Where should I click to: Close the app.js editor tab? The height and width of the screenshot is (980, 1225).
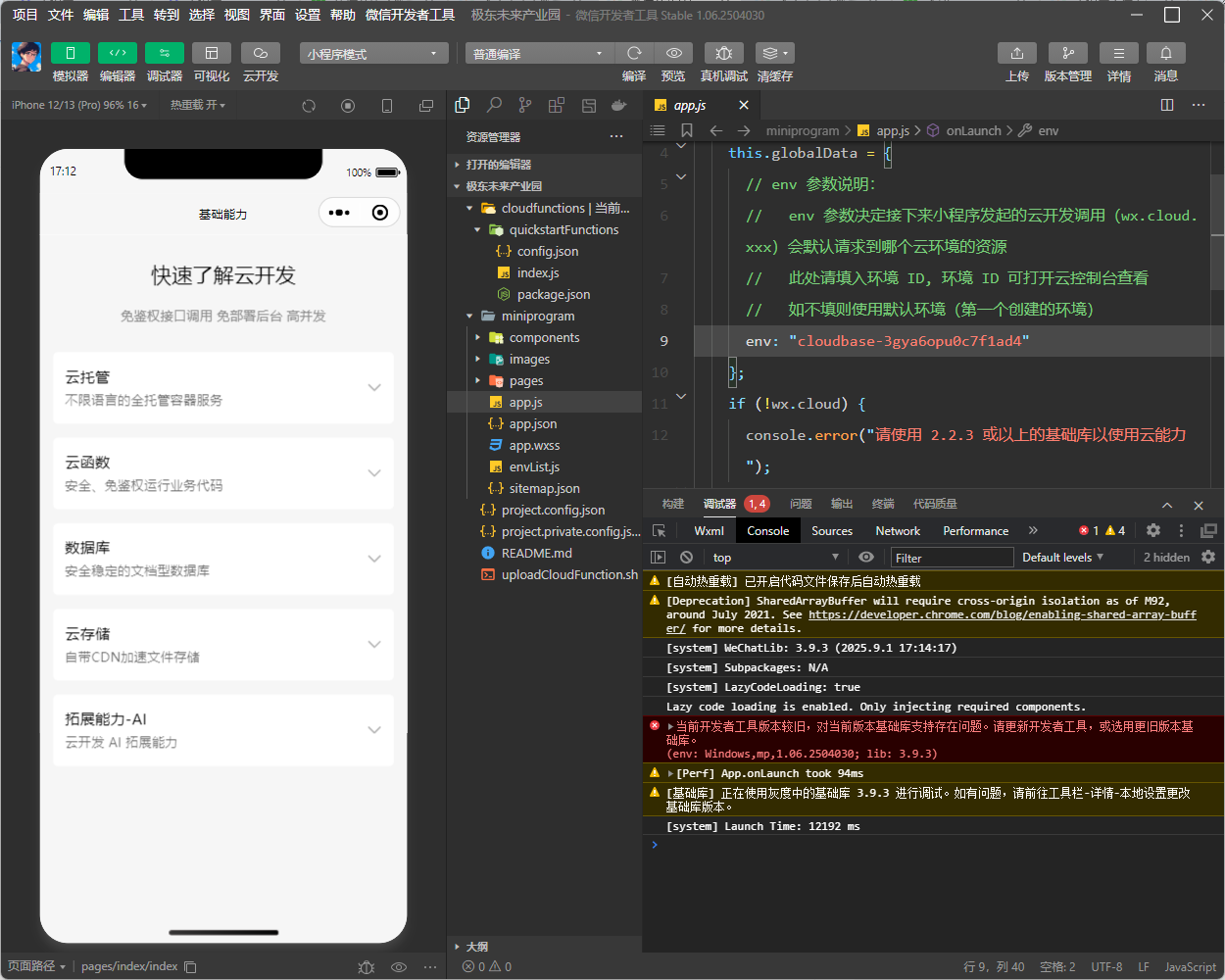pos(744,105)
